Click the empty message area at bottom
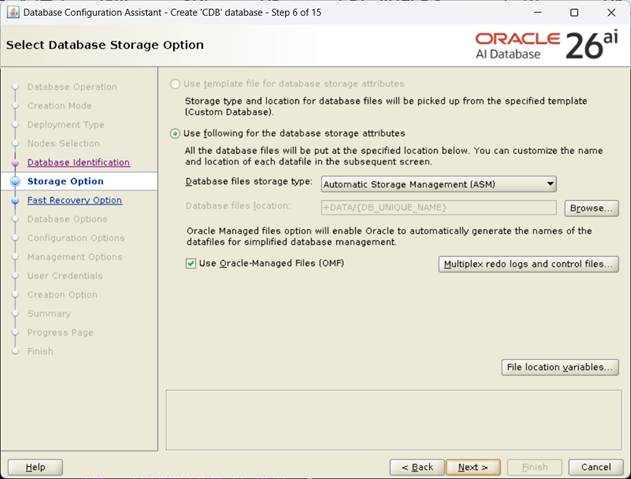The width and height of the screenshot is (631, 479). [x=394, y=420]
